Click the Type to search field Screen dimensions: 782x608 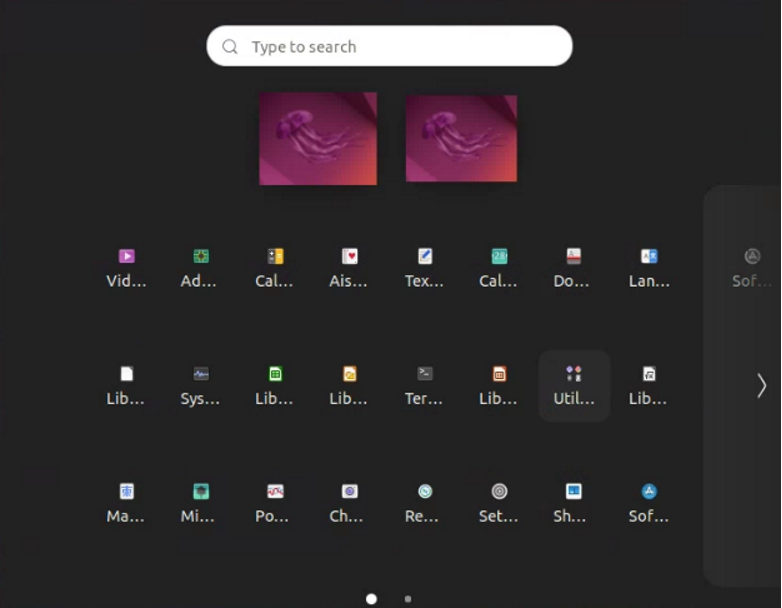pyautogui.click(x=390, y=46)
